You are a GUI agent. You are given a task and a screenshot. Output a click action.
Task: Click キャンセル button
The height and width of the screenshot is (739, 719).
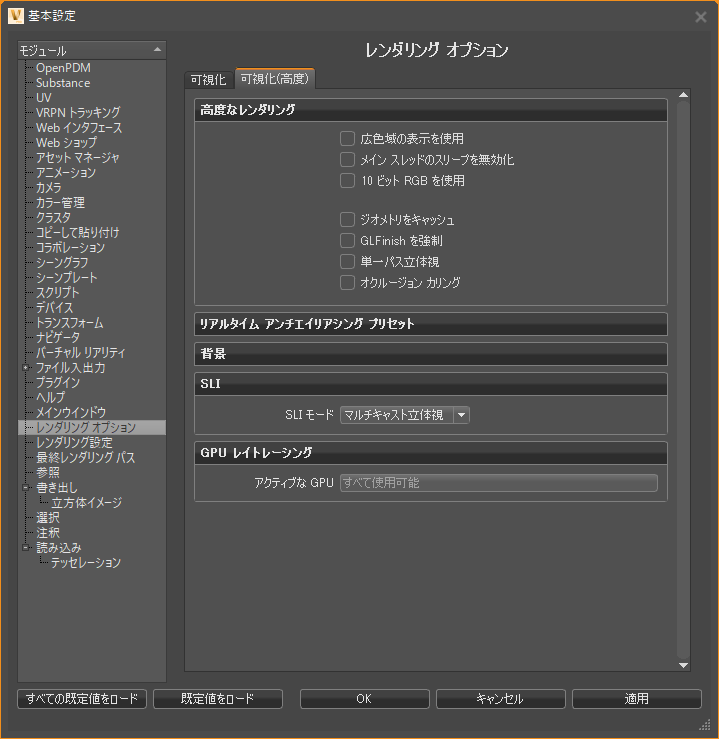500,698
